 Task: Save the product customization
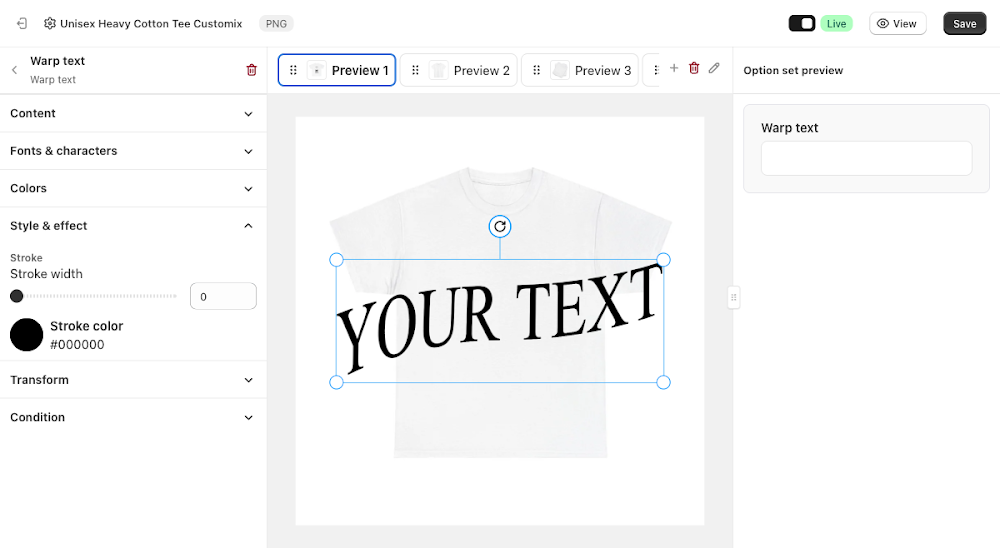click(964, 24)
